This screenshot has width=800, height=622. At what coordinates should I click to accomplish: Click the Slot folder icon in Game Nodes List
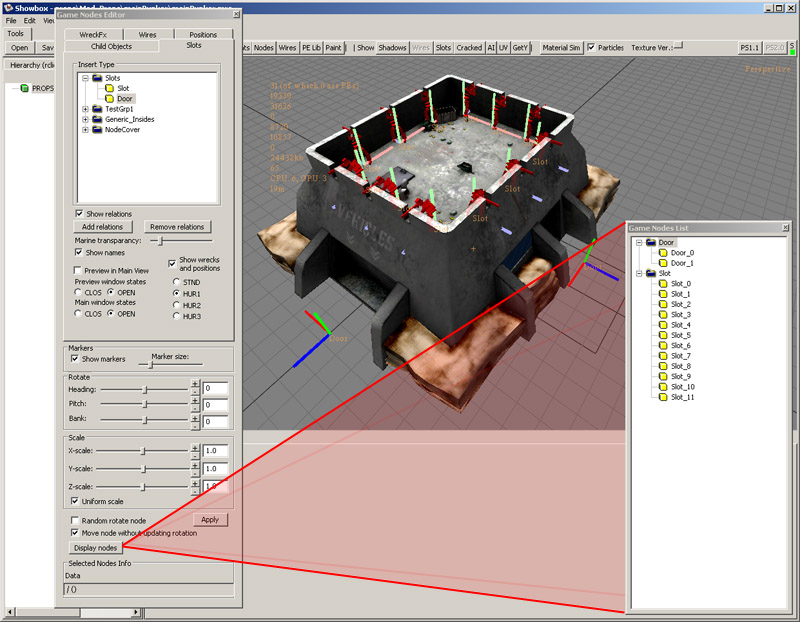pos(651,273)
